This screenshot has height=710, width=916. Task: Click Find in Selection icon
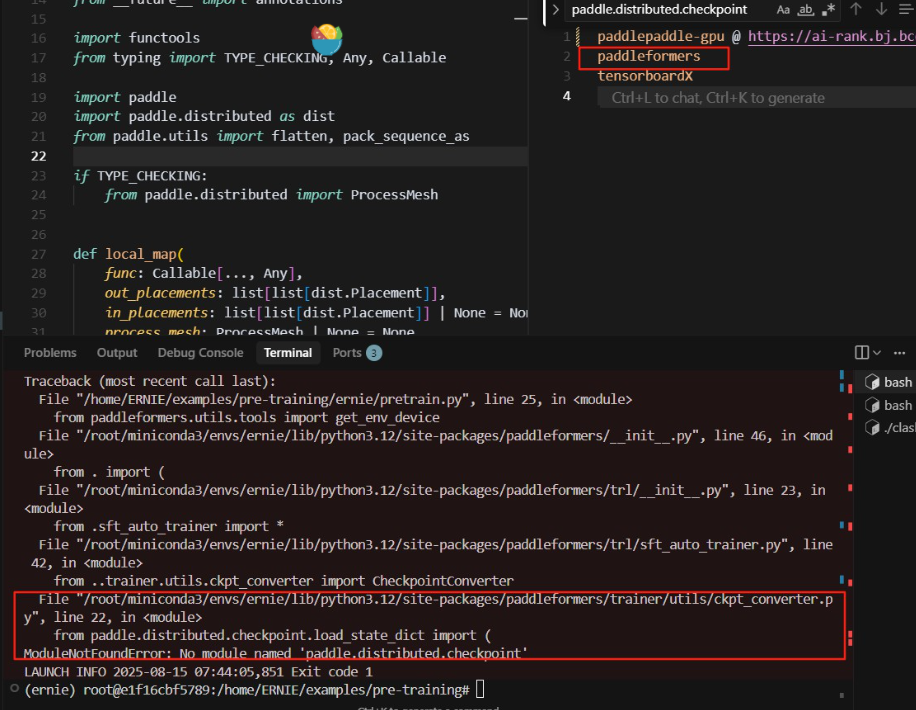click(905, 10)
